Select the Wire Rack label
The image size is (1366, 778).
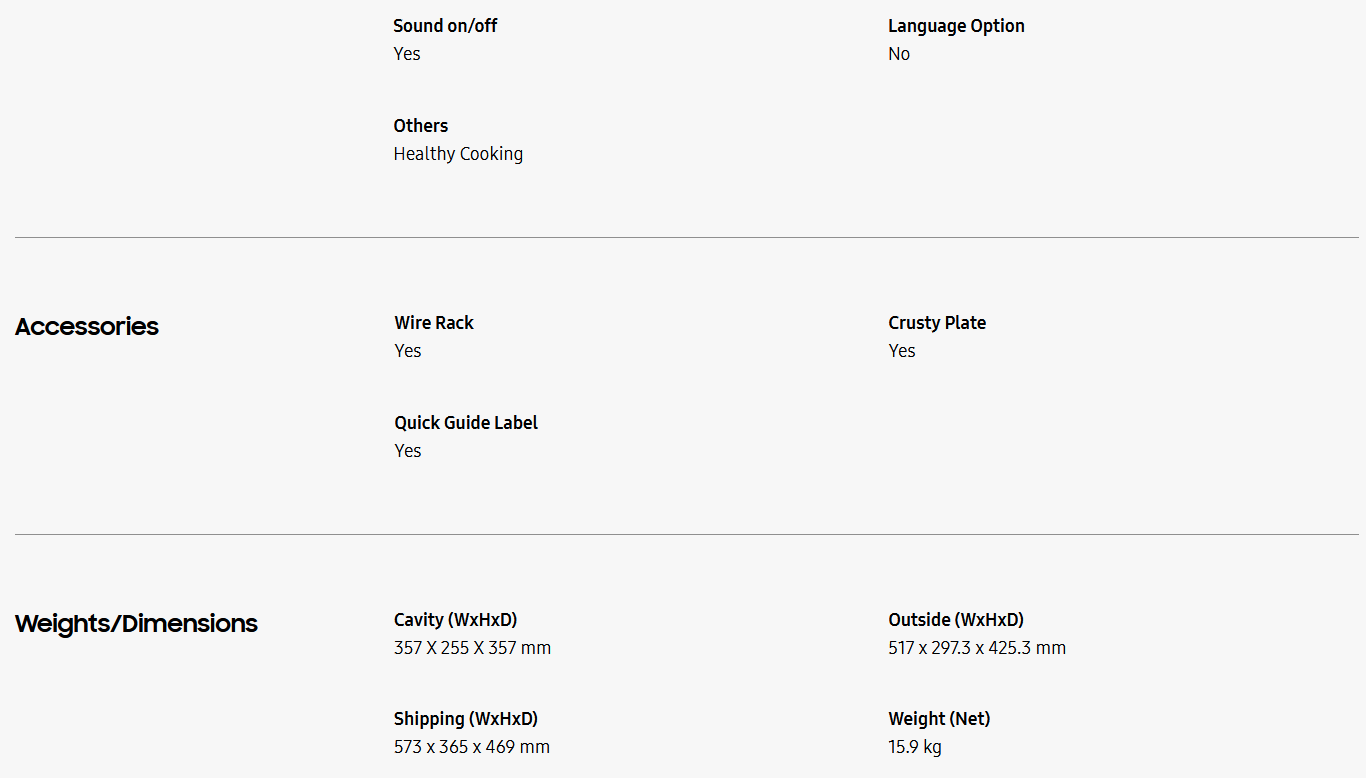pos(434,323)
